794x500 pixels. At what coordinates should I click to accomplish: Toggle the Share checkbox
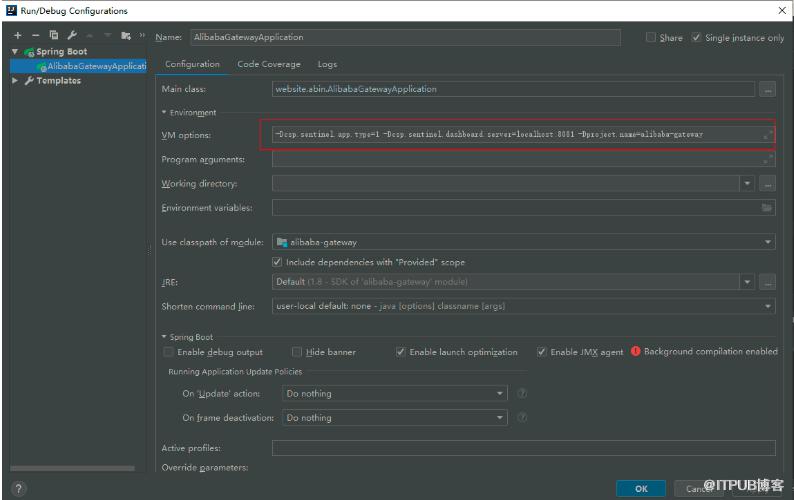tap(651, 37)
